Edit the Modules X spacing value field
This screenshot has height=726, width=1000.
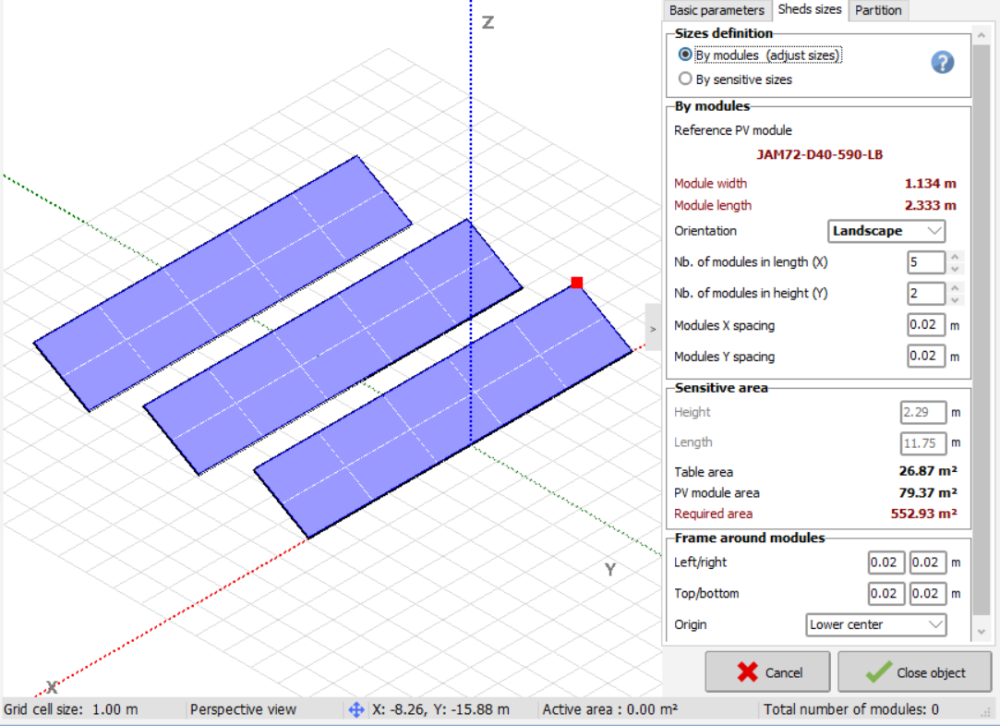coord(925,325)
